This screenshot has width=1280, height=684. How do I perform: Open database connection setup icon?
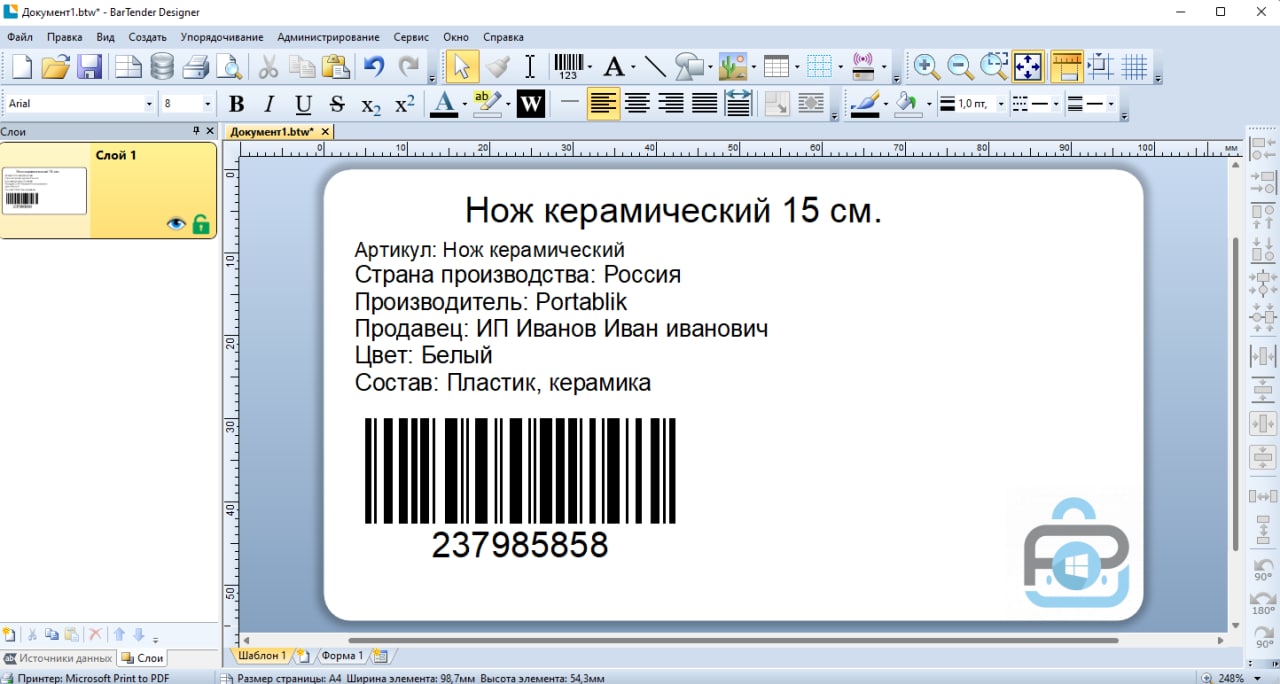[162, 67]
